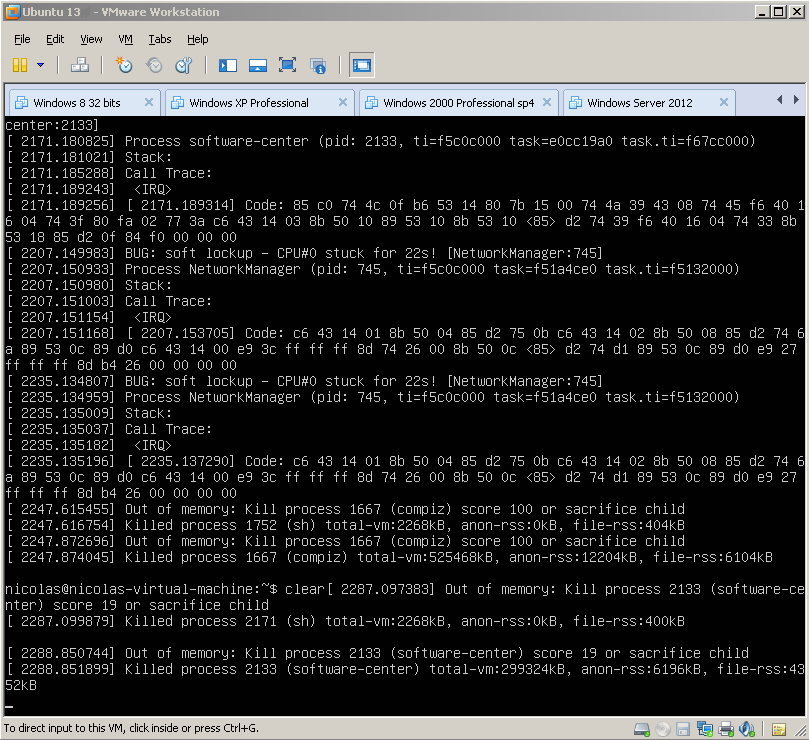
Task: Click the 'Killed process 1752 (sh)' line
Action: (346, 525)
